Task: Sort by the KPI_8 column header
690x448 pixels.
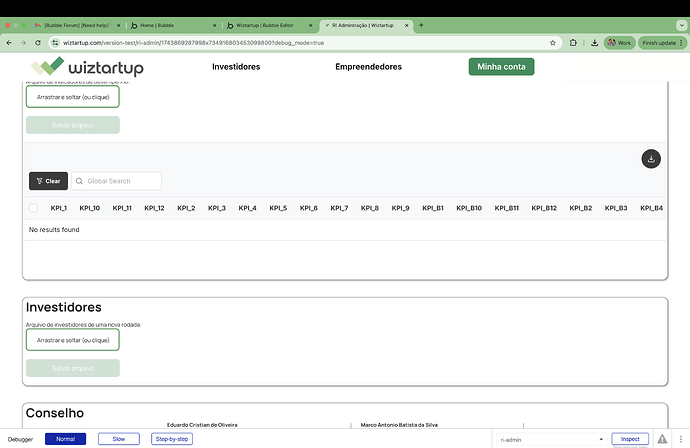Action: [370, 208]
